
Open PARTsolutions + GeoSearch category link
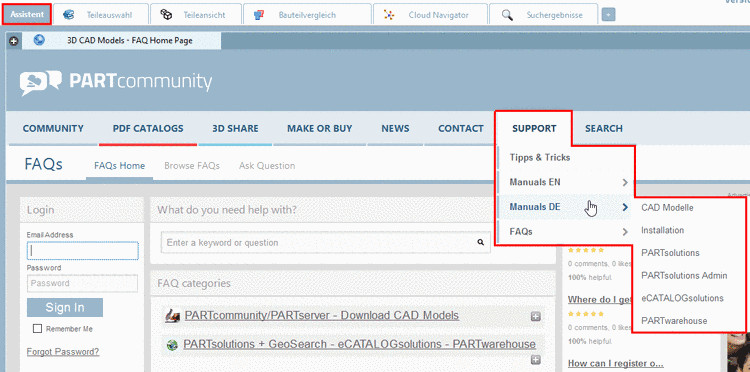359,344
